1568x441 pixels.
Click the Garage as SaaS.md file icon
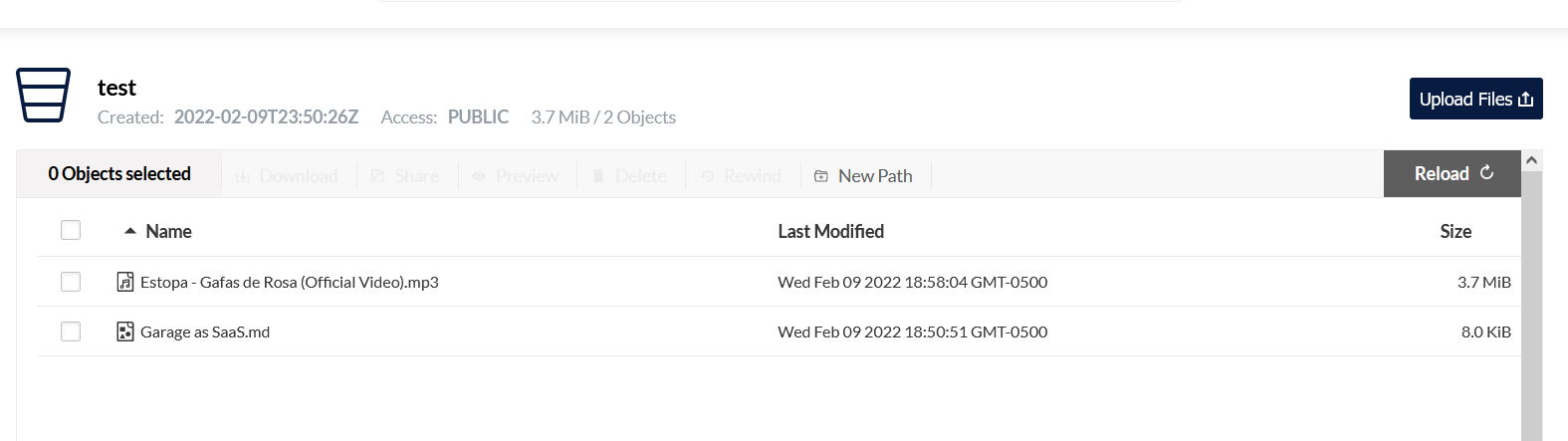124,331
